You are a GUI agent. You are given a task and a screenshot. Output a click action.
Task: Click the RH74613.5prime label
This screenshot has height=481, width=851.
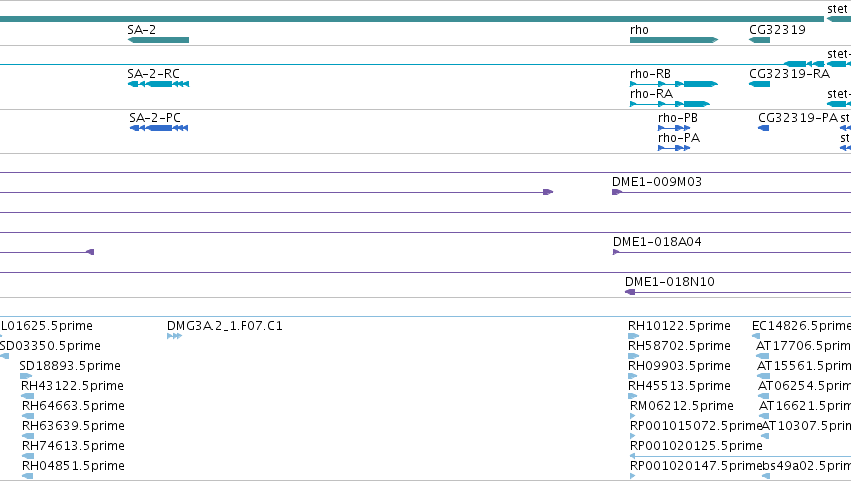(73, 446)
